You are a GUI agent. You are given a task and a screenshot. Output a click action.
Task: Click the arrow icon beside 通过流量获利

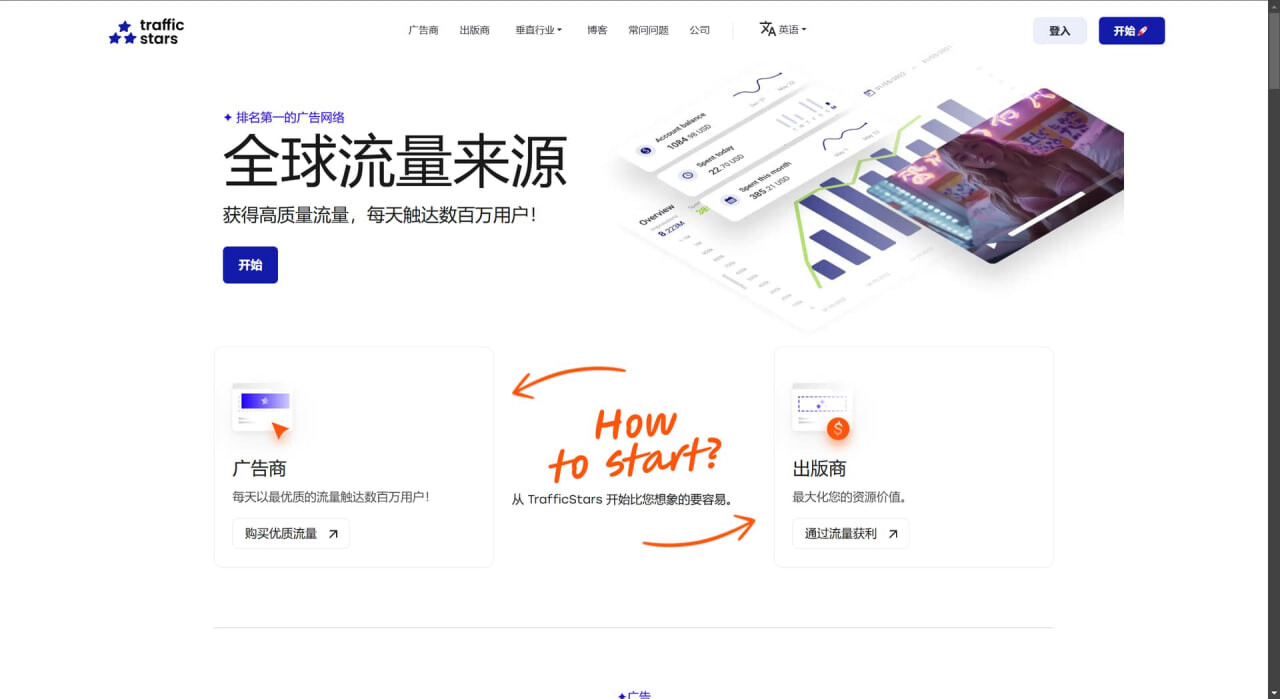pos(893,534)
